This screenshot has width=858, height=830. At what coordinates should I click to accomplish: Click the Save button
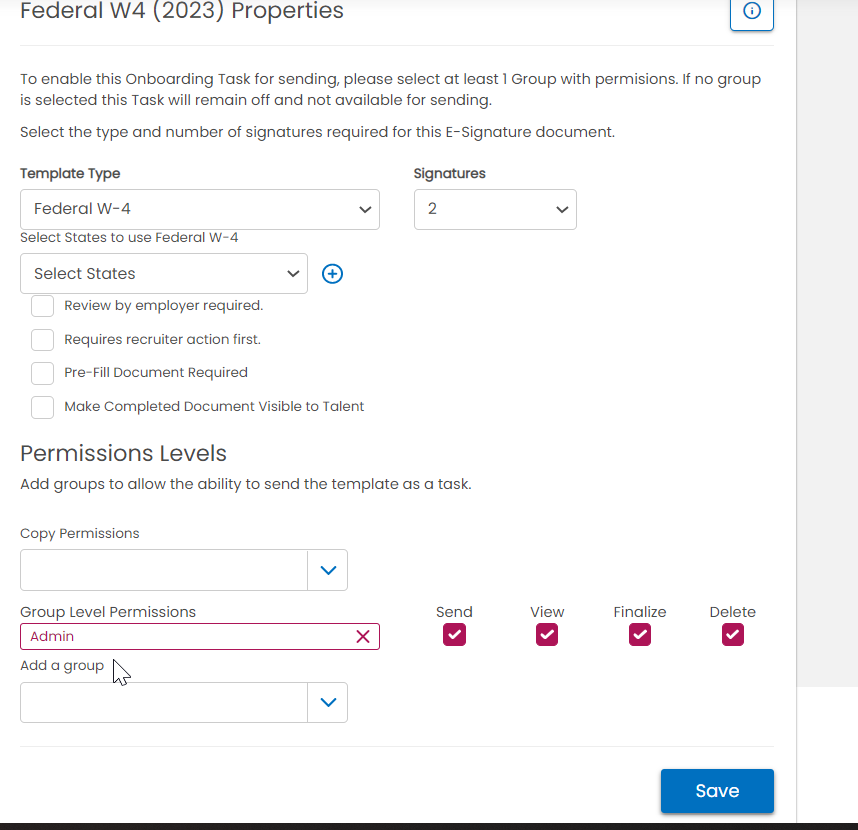click(717, 791)
